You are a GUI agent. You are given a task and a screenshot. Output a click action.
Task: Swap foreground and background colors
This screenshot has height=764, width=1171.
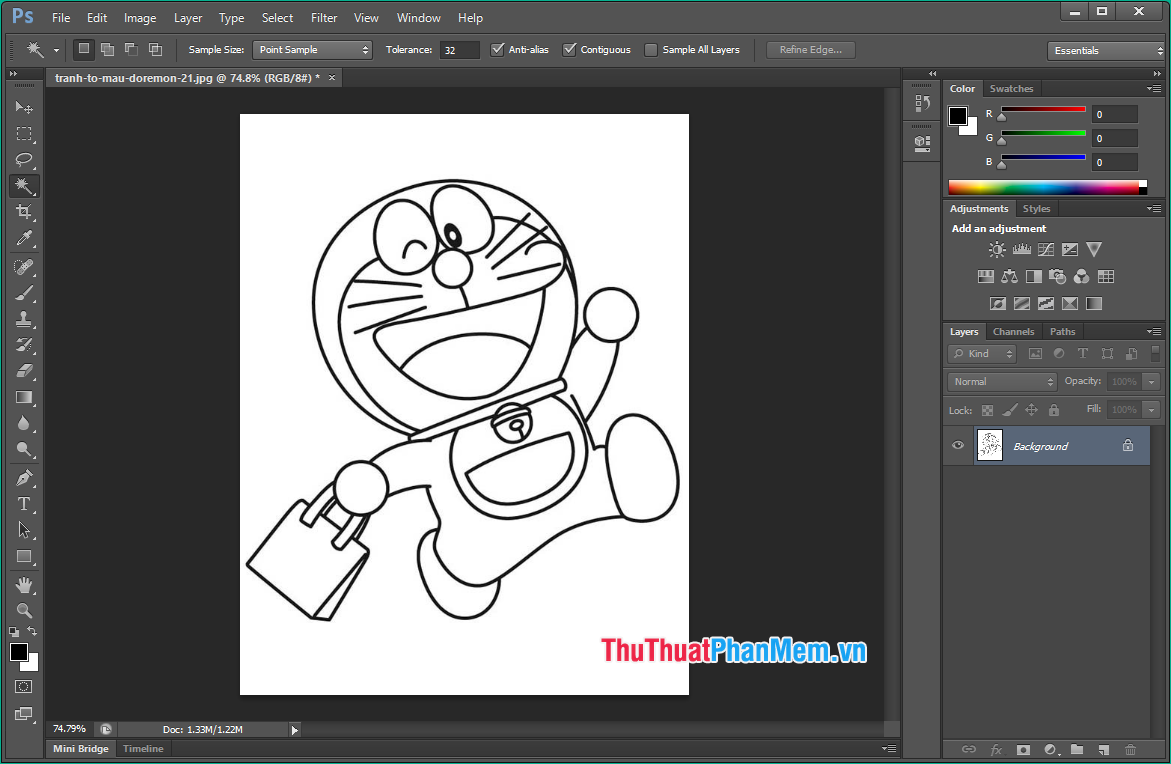click(x=32, y=631)
